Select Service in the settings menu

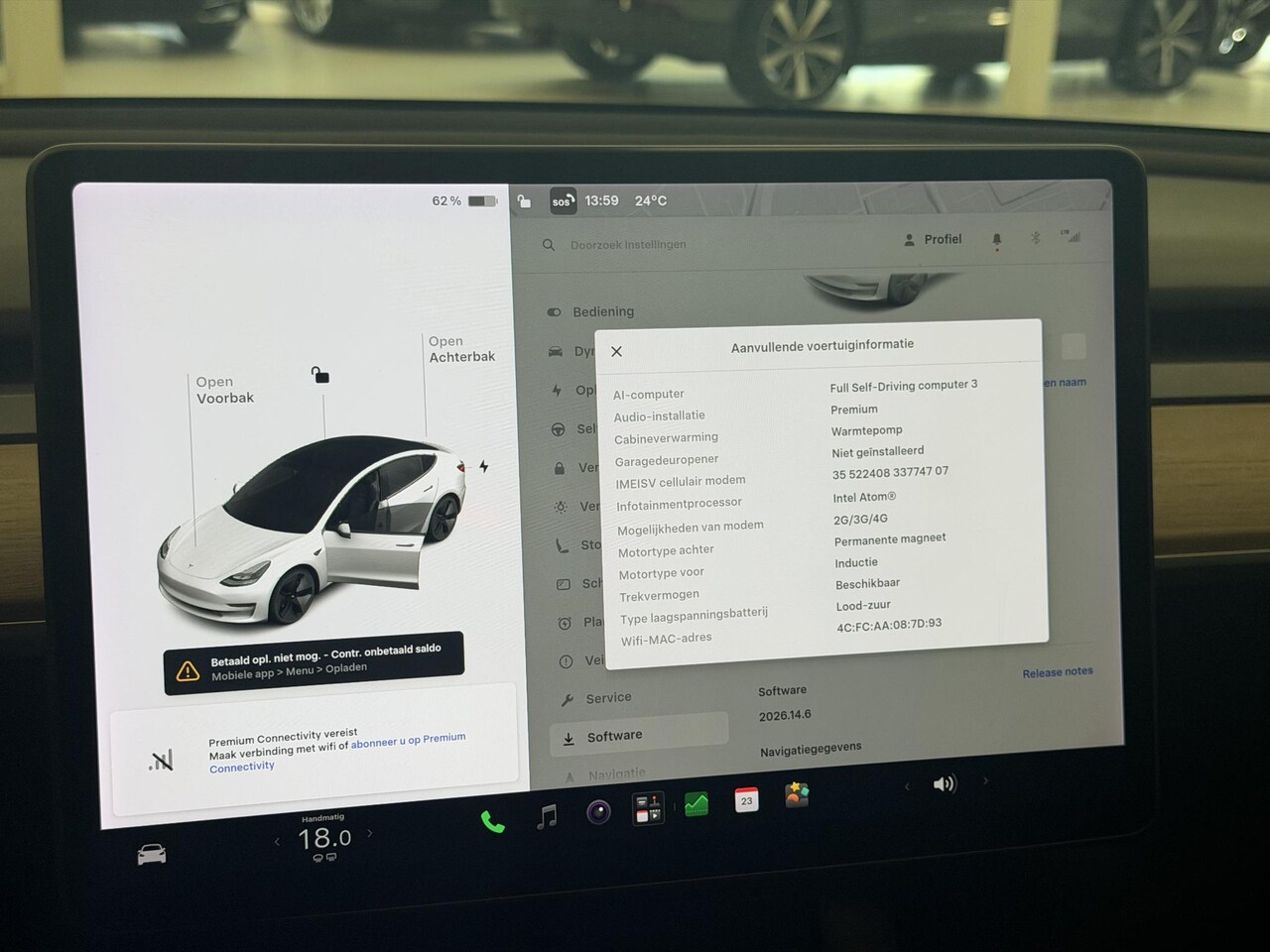596,698
